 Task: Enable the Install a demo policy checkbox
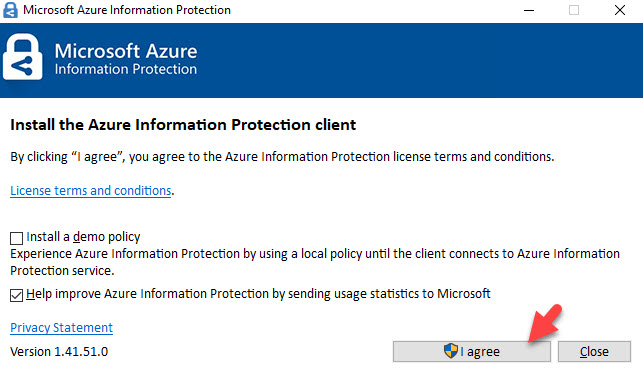tap(16, 238)
